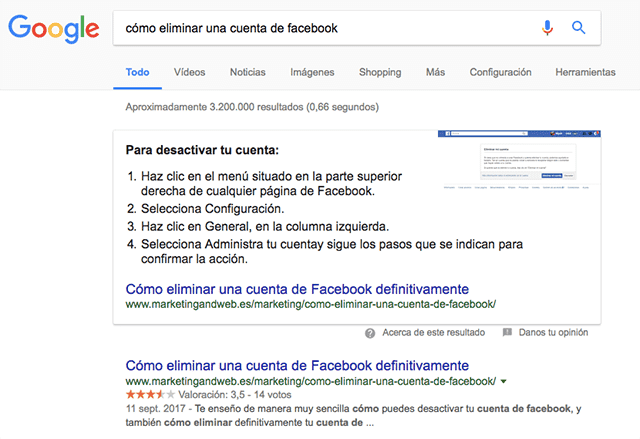Click Herramientas search tools
The image size is (640, 439).
click(x=585, y=72)
